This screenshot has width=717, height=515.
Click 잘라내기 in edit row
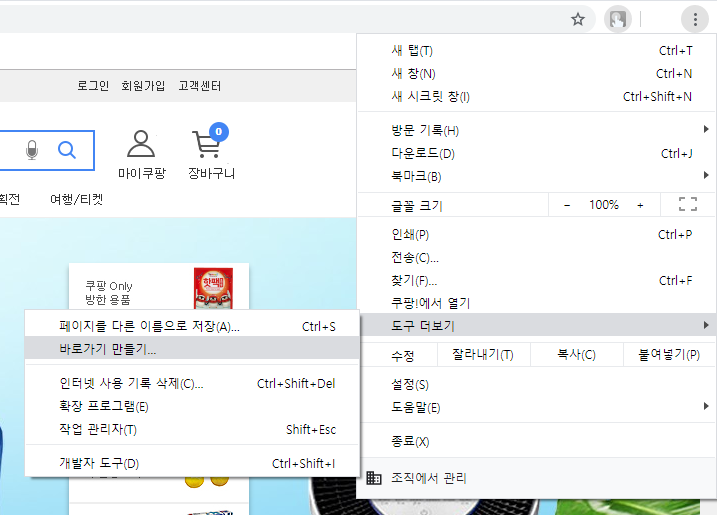click(x=483, y=354)
